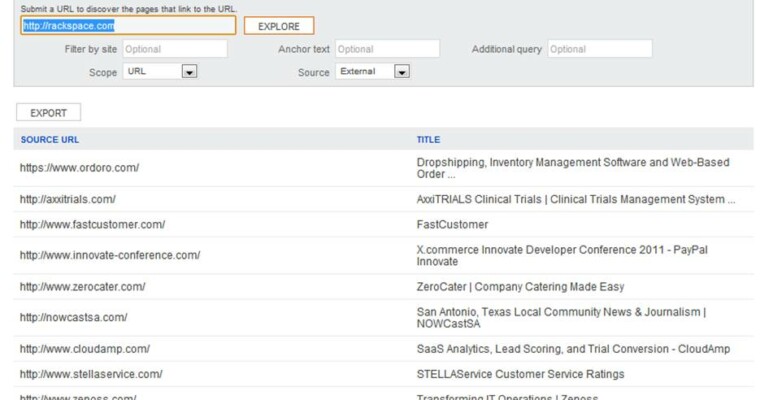Click the SaaS Analytics, Lead Scoring title
The height and width of the screenshot is (400, 760).
tap(573, 349)
